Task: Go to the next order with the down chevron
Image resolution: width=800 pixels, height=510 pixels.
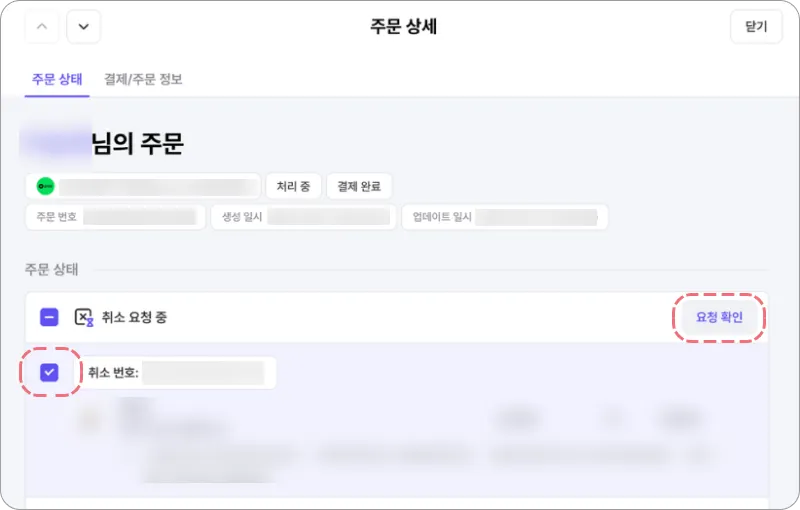Action: [84, 27]
